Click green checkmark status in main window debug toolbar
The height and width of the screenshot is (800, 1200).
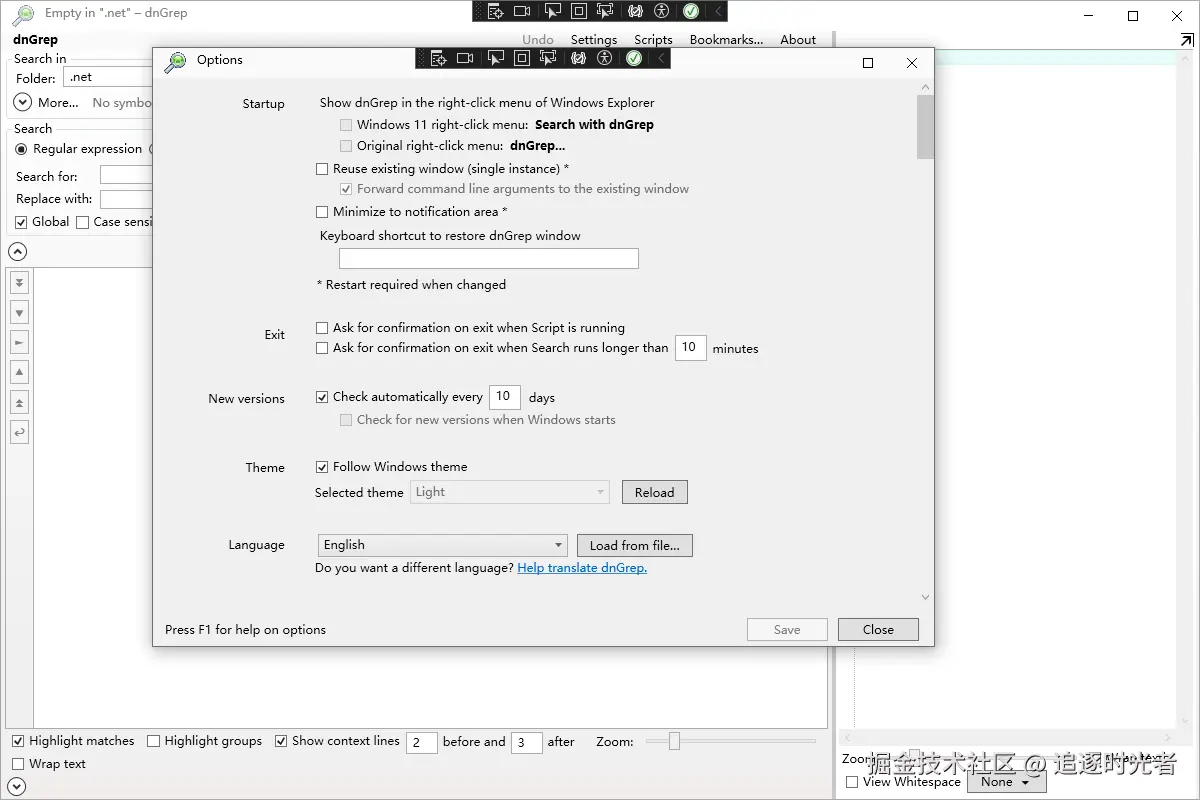[690, 11]
